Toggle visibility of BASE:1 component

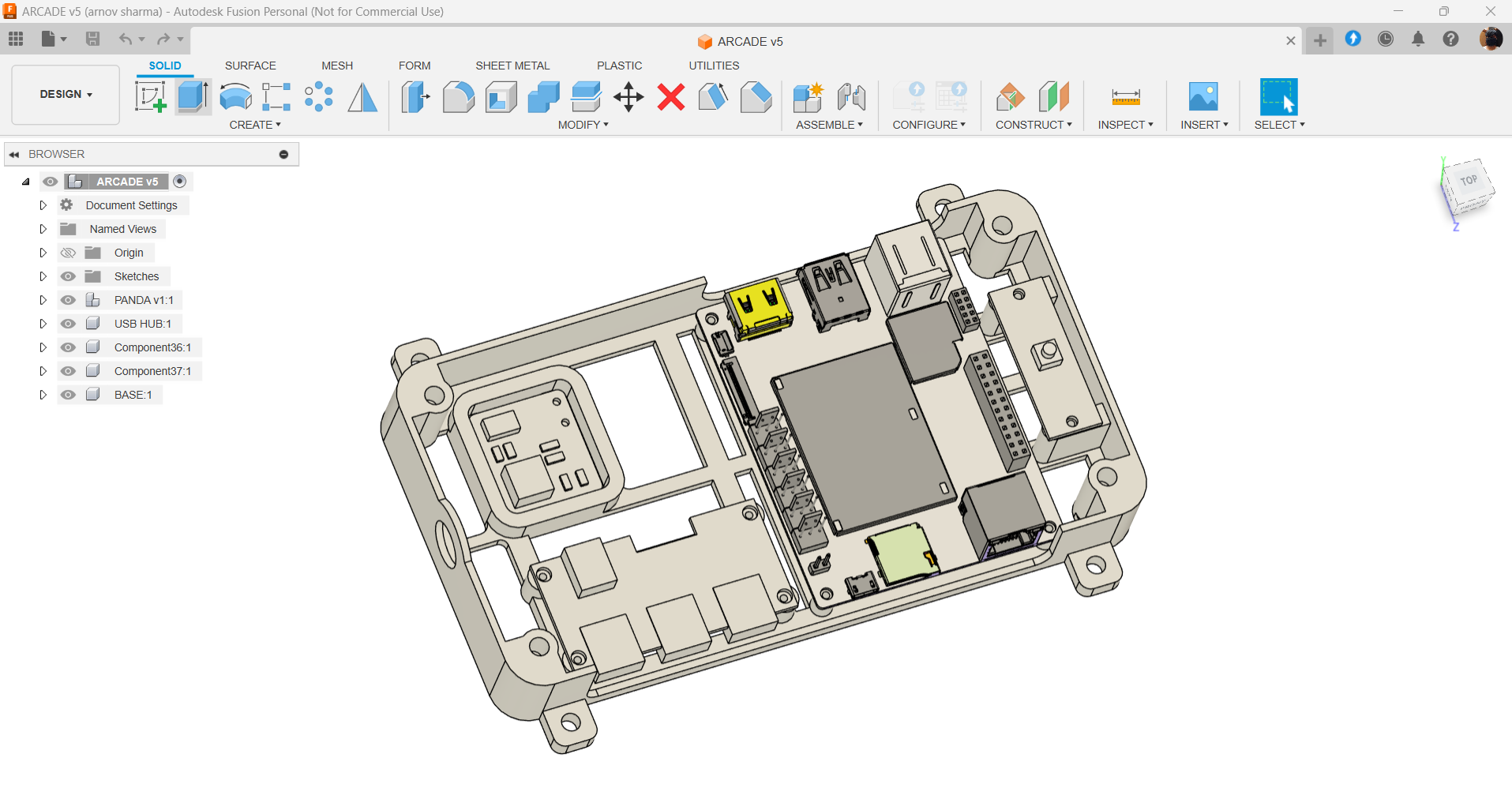(x=69, y=395)
